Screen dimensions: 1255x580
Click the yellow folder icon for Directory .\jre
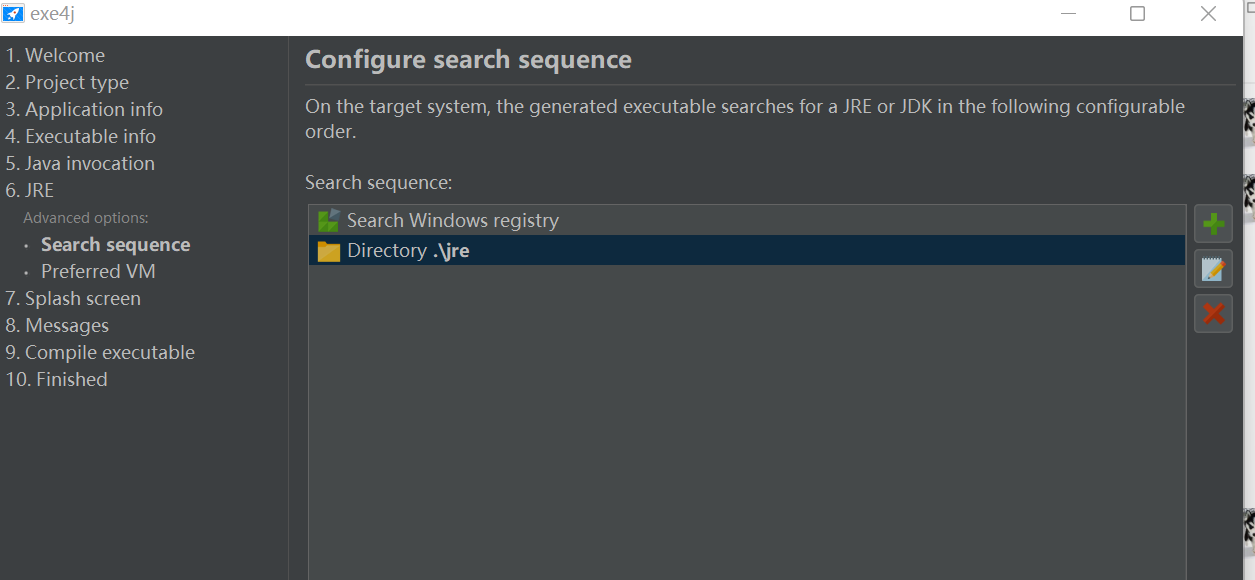(328, 251)
